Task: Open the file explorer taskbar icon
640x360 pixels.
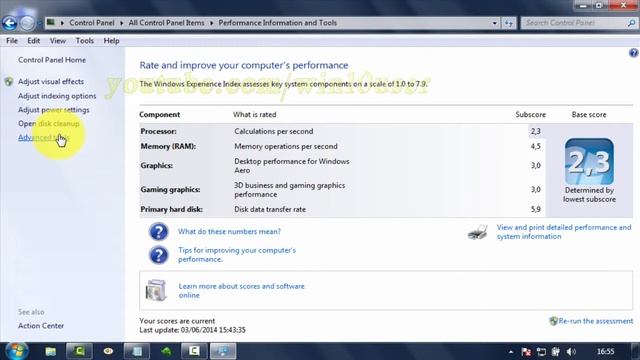Action: pos(51,351)
